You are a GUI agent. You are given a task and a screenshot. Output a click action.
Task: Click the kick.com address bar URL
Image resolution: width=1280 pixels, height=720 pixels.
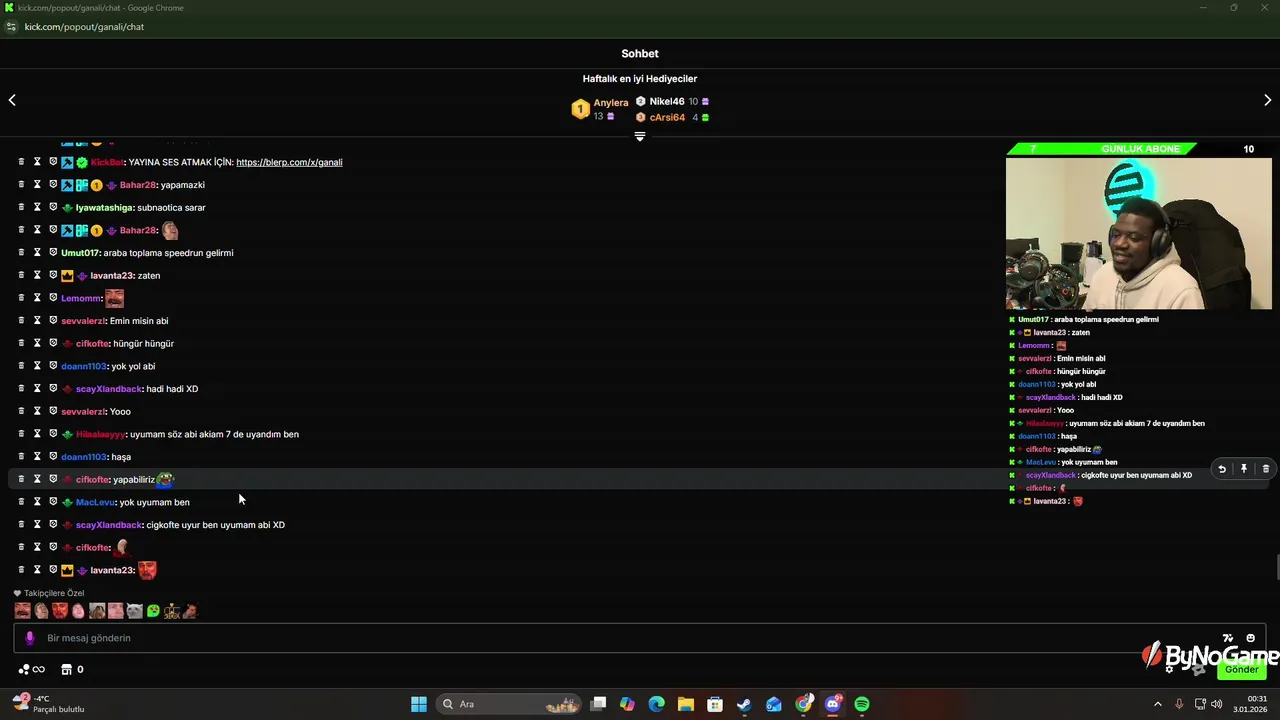pos(84,27)
